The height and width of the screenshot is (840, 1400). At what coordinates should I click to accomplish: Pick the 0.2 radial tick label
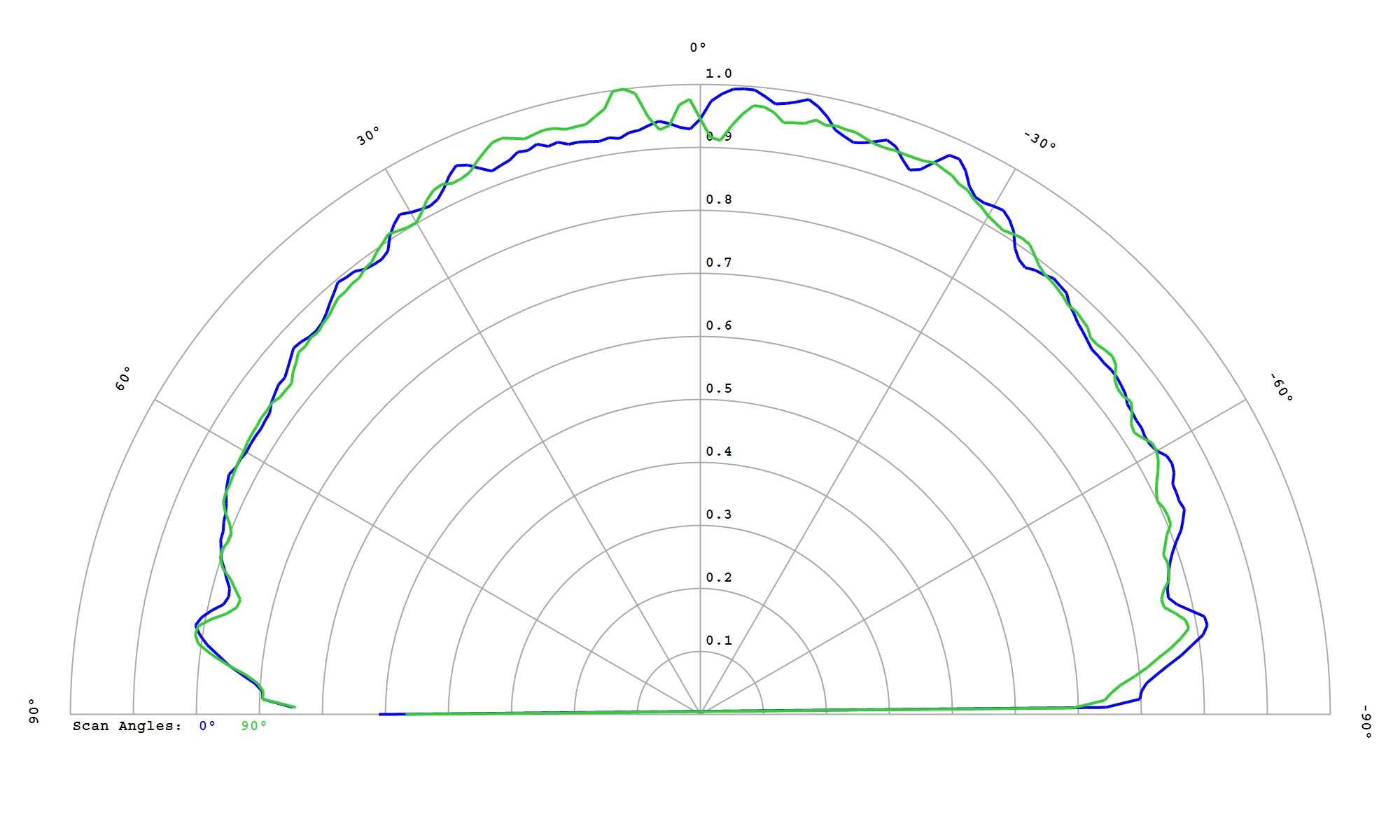(x=718, y=577)
